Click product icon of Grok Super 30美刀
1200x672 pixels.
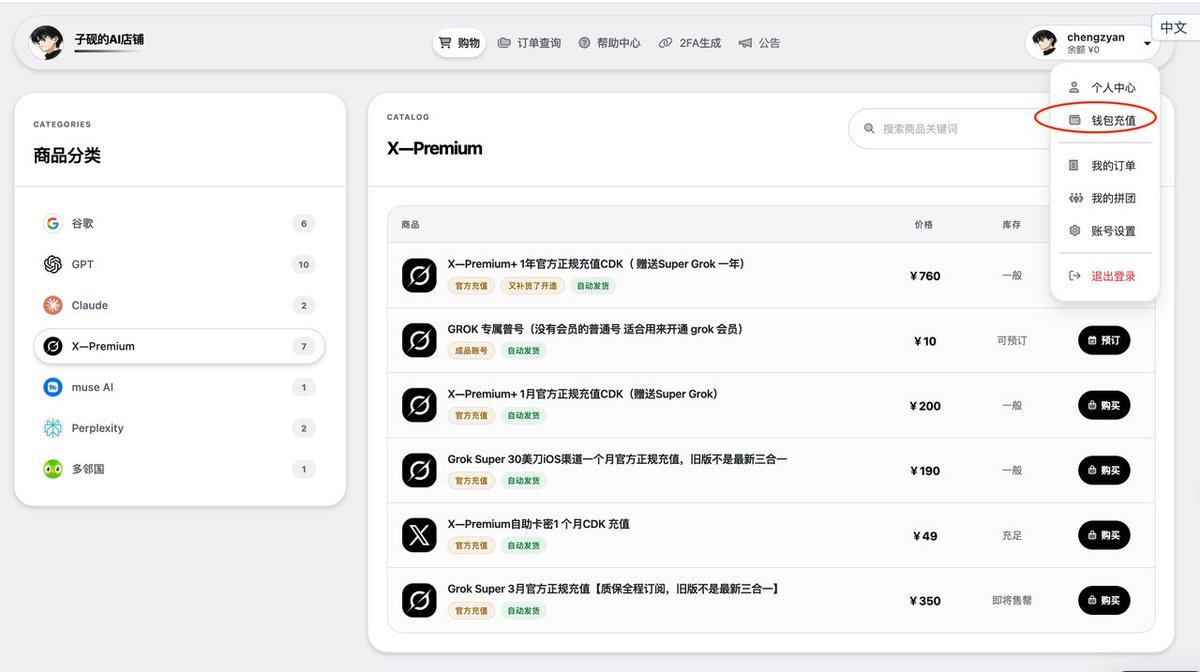420,471
